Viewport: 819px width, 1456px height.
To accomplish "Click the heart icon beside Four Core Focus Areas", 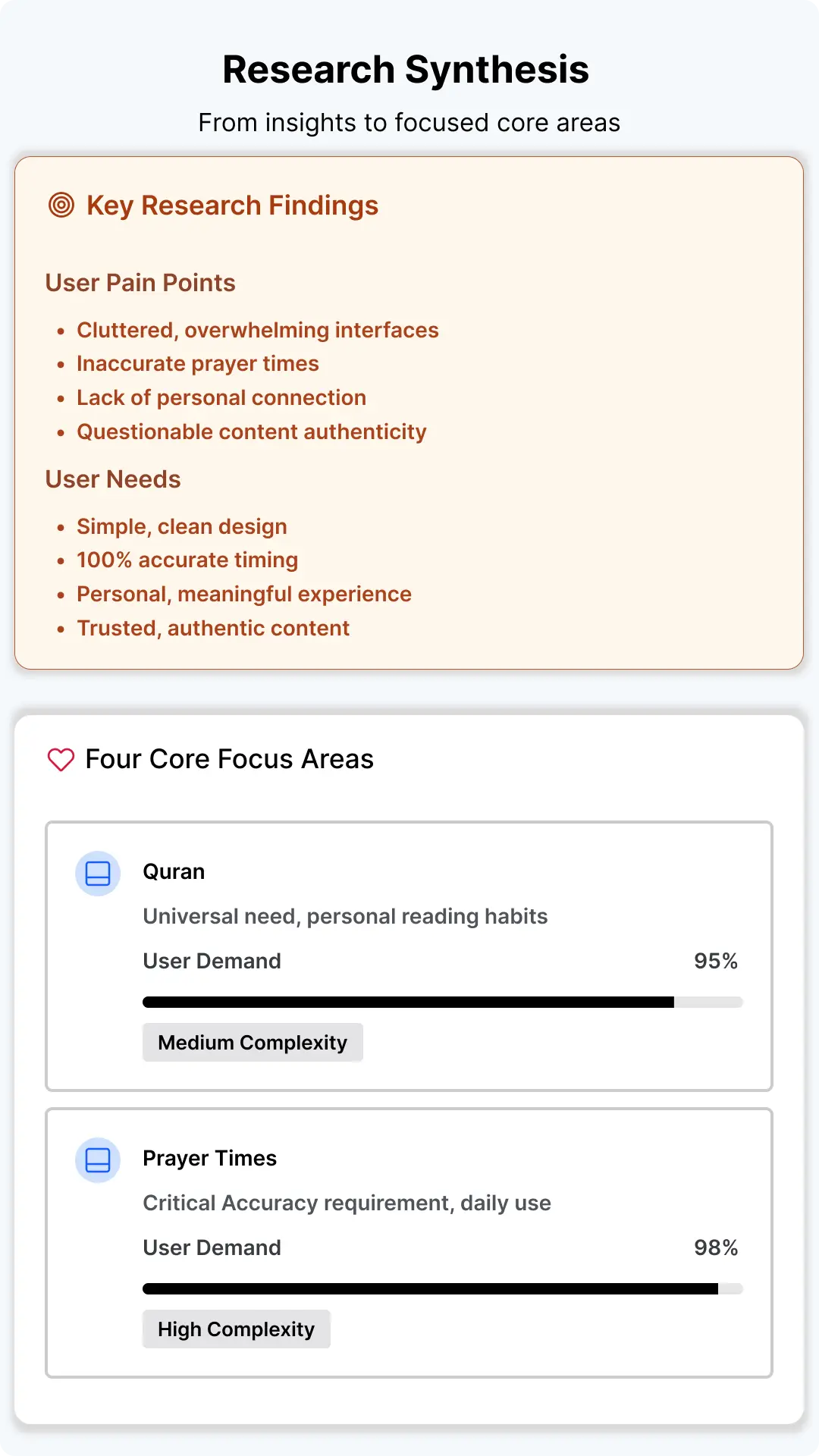I will pyautogui.click(x=61, y=759).
